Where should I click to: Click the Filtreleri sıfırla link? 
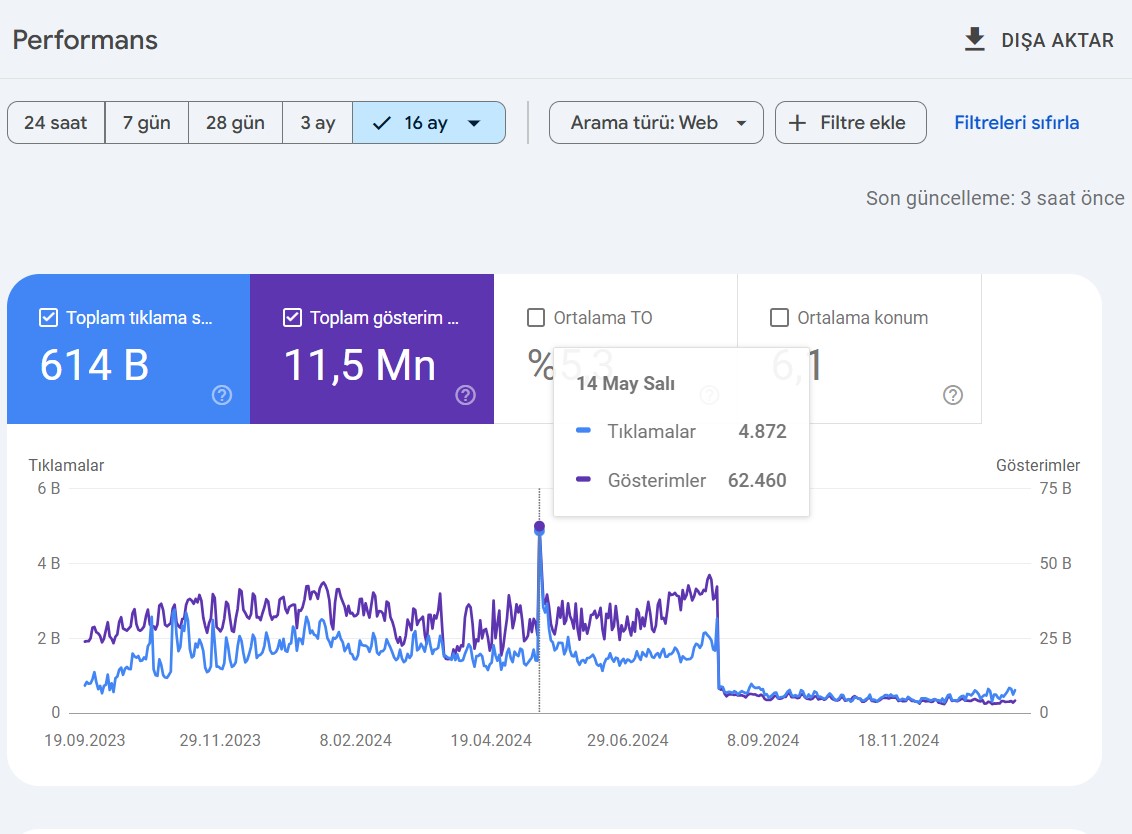tap(1016, 123)
